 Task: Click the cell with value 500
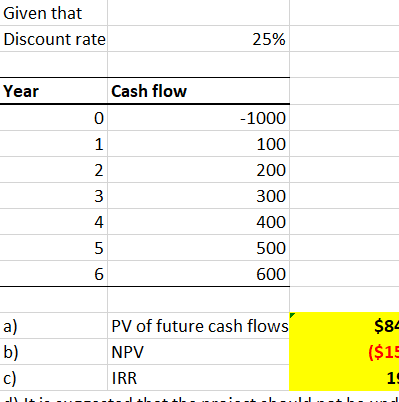[199, 248]
